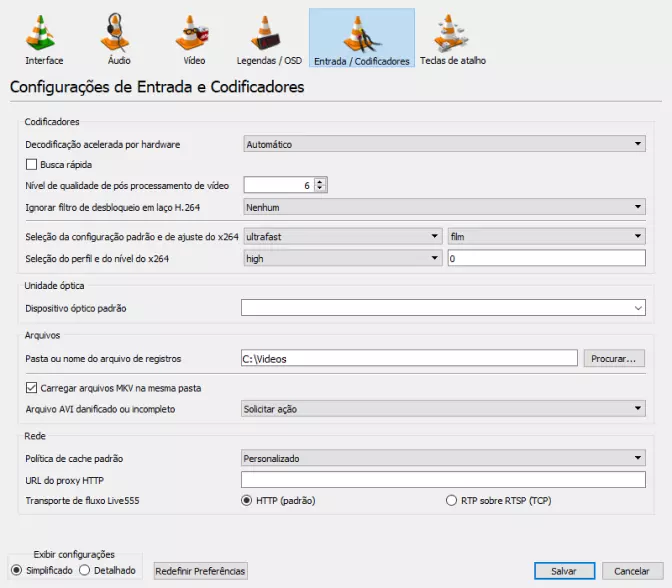Image resolution: width=672 pixels, height=588 pixels.
Task: Click the Transporte de fluxo Live555 label
Action: point(82,501)
